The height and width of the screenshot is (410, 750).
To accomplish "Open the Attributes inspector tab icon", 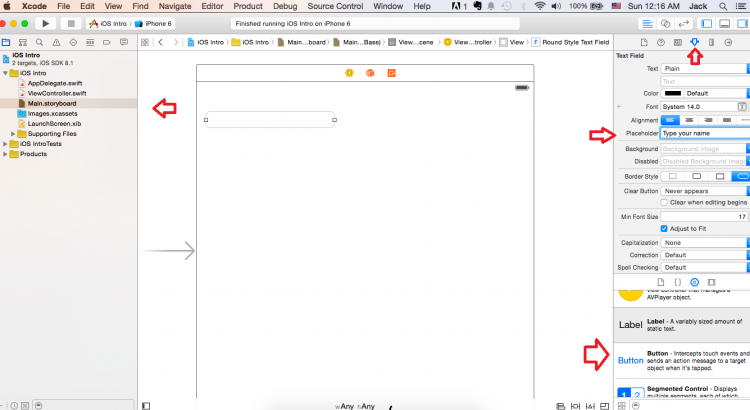I will coord(695,42).
